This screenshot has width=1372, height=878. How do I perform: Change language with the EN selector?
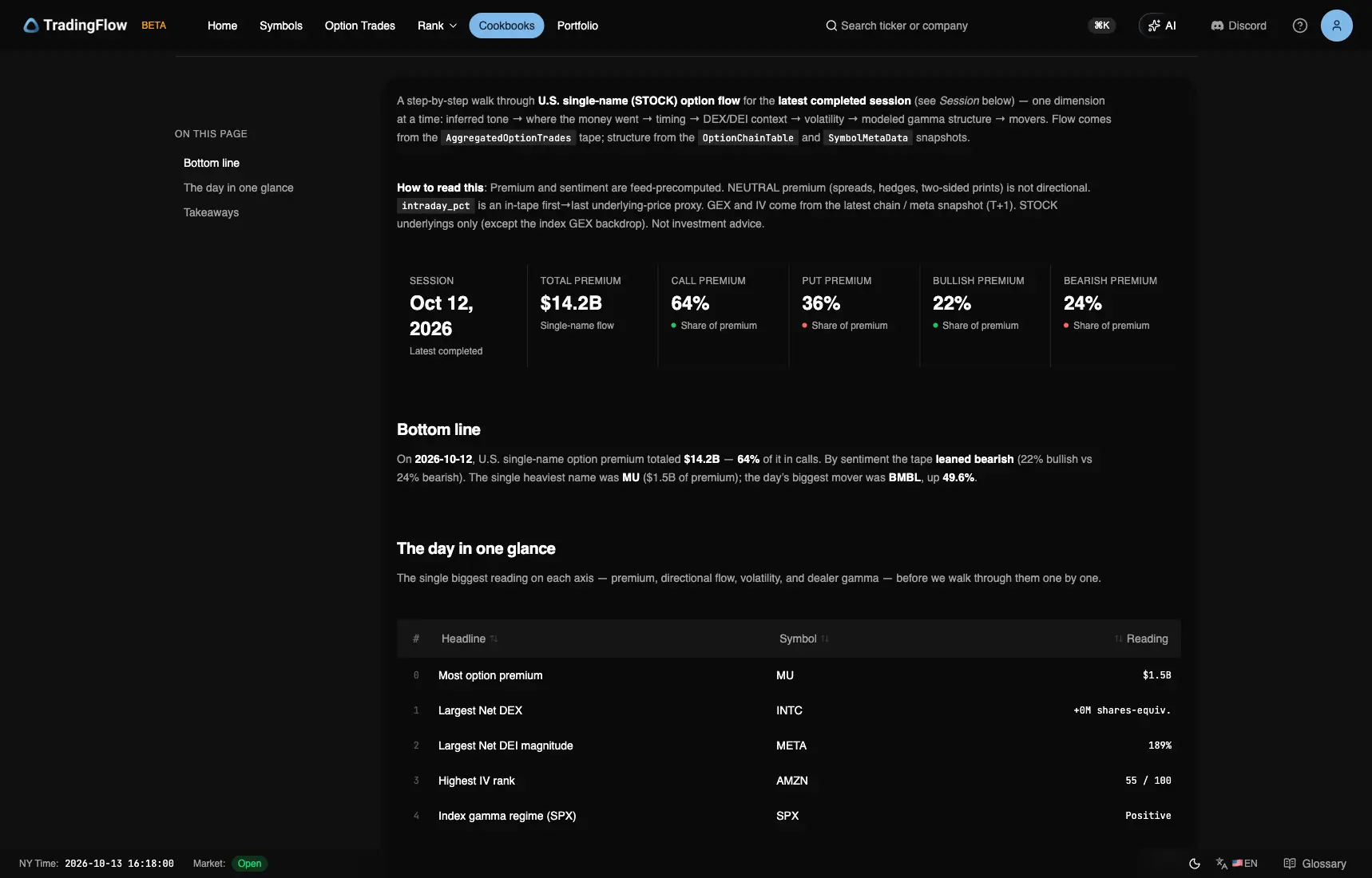pyautogui.click(x=1237, y=864)
